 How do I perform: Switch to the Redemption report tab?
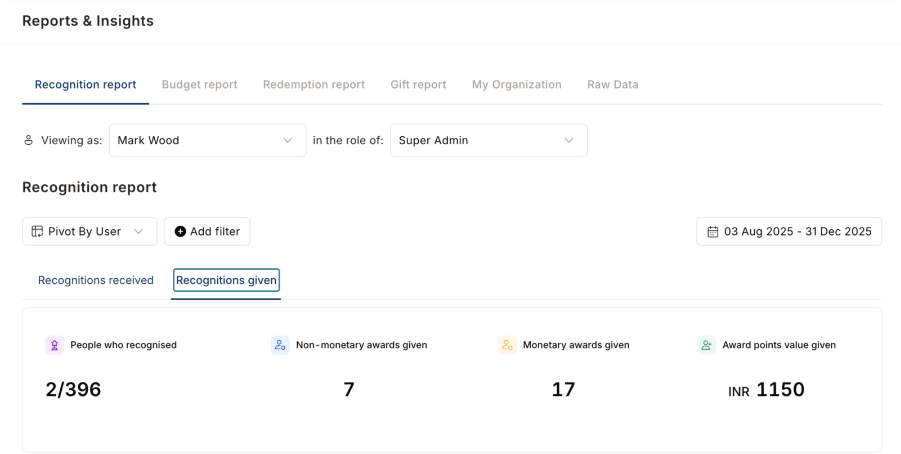pyautogui.click(x=314, y=84)
